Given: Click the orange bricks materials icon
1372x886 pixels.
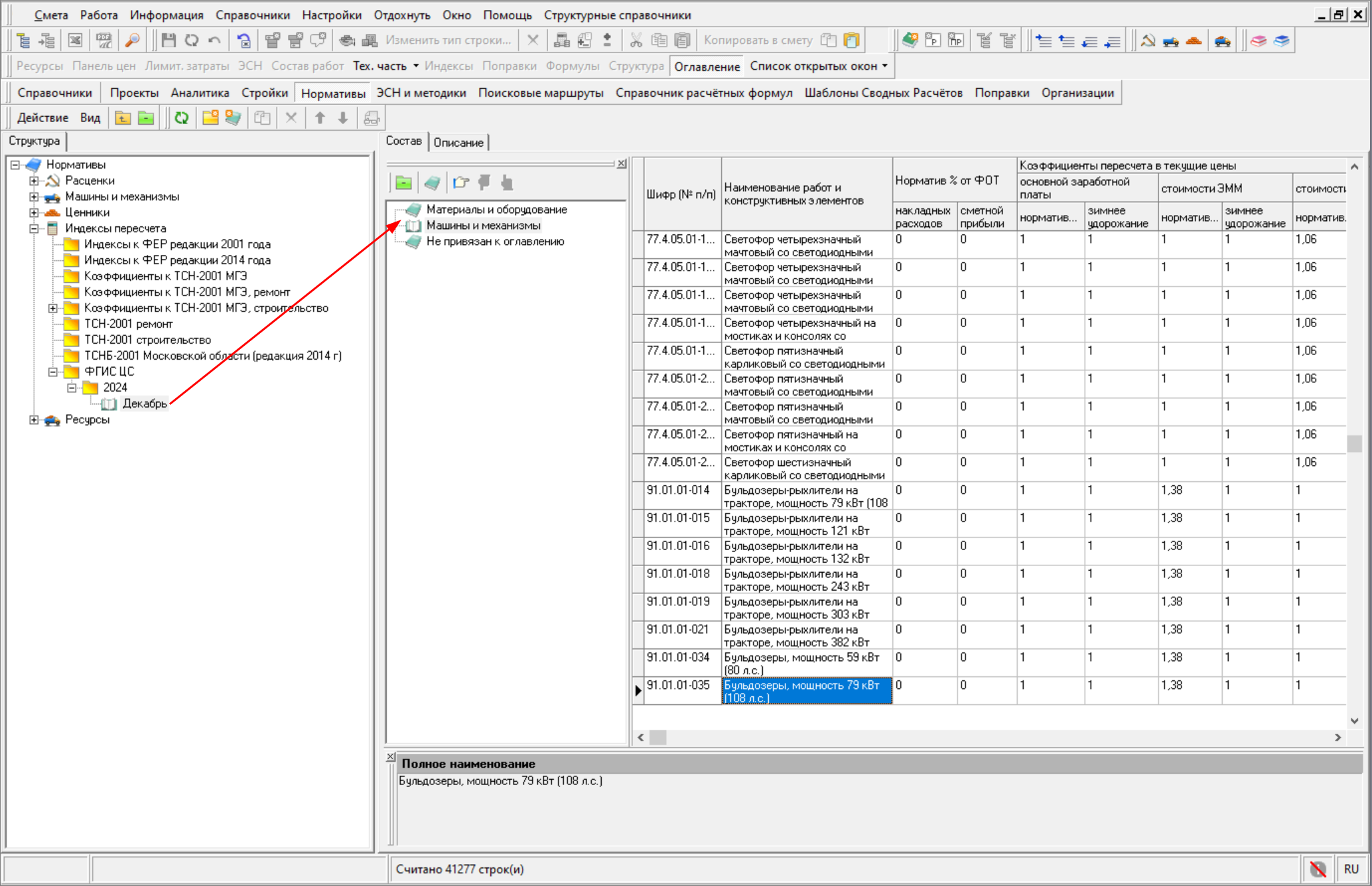Looking at the screenshot, I should (x=1194, y=40).
